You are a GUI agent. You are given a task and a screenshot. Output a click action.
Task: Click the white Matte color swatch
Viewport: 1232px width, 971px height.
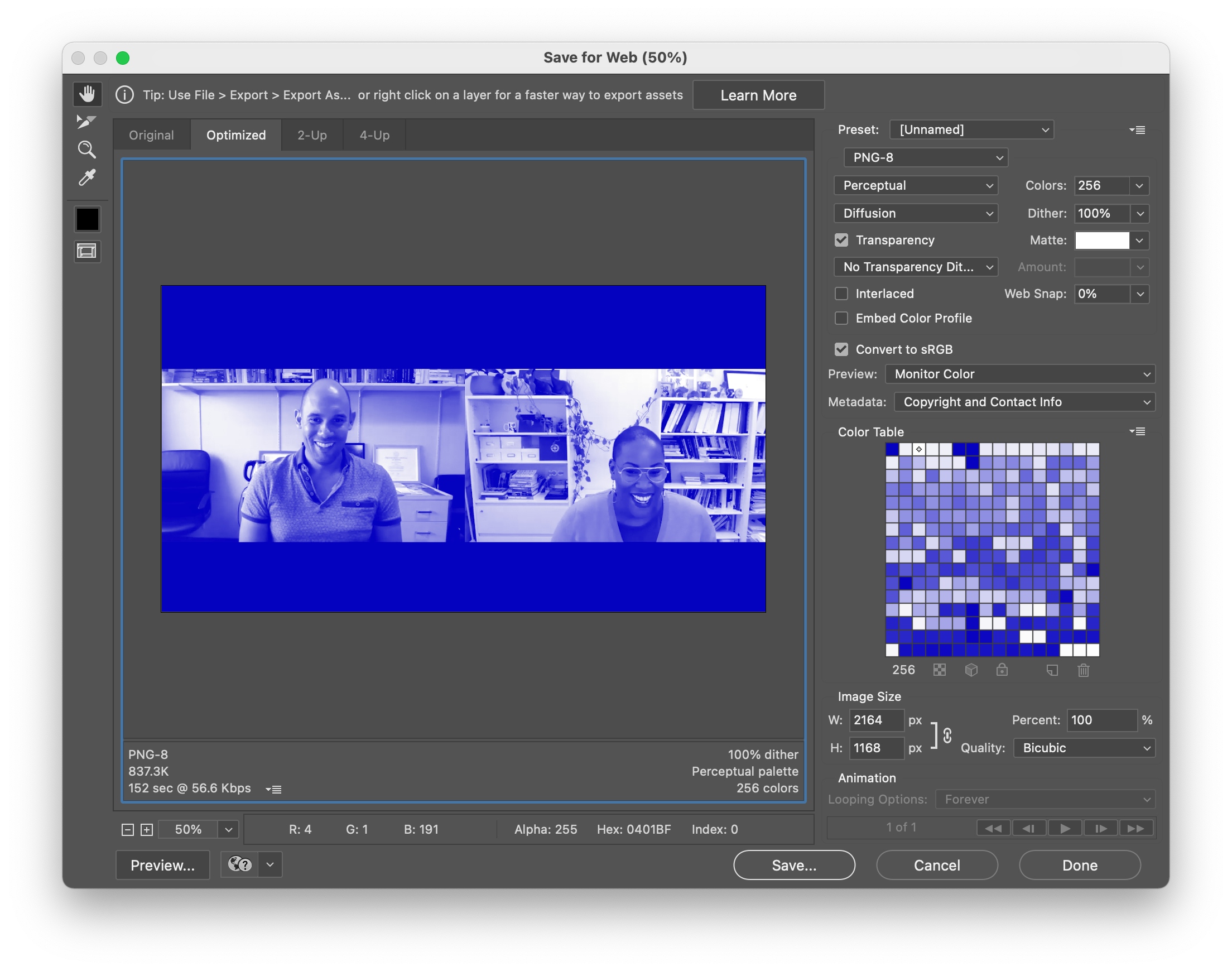point(1102,241)
